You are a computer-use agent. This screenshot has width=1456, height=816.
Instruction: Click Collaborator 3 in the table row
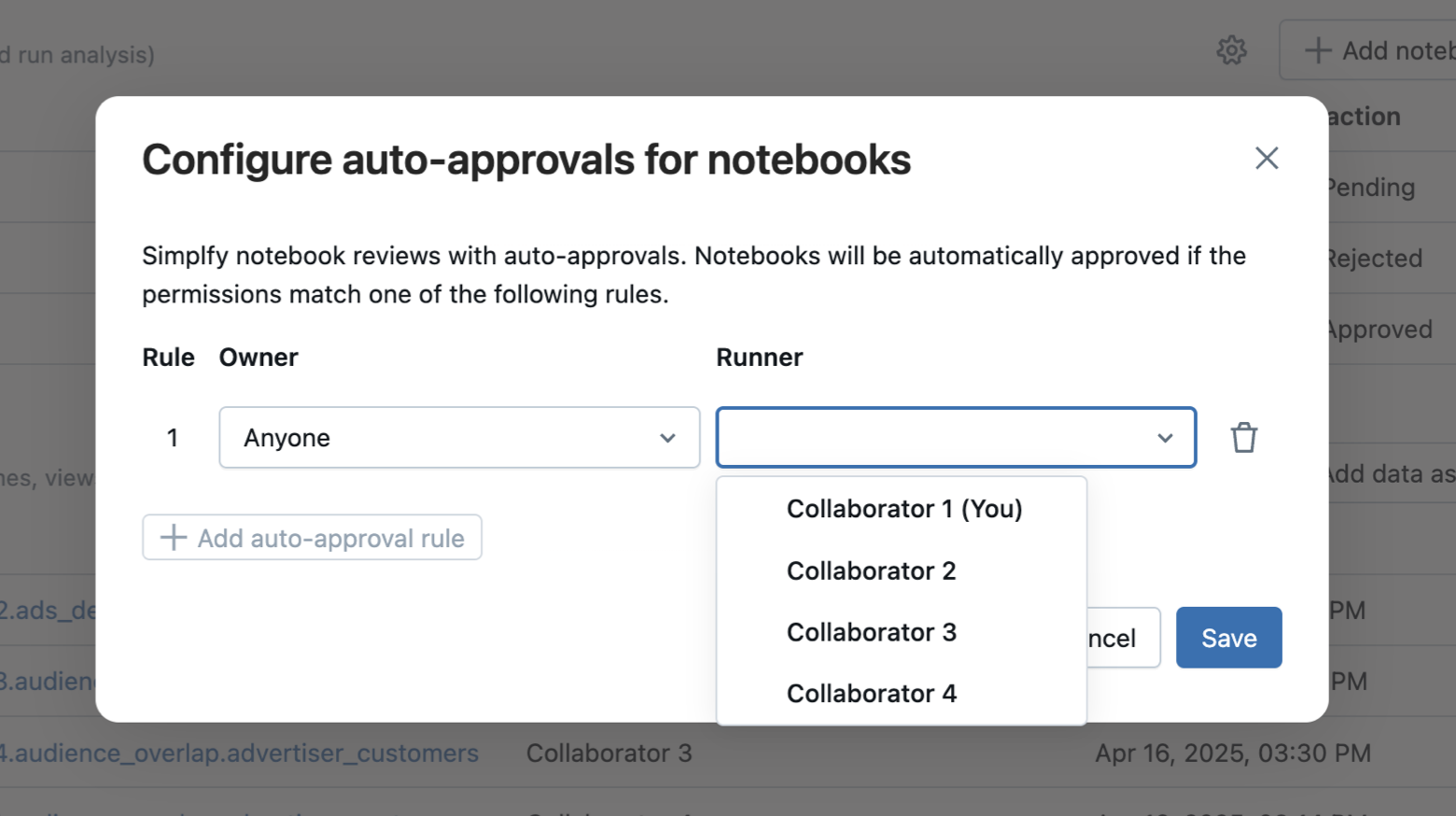click(x=609, y=753)
